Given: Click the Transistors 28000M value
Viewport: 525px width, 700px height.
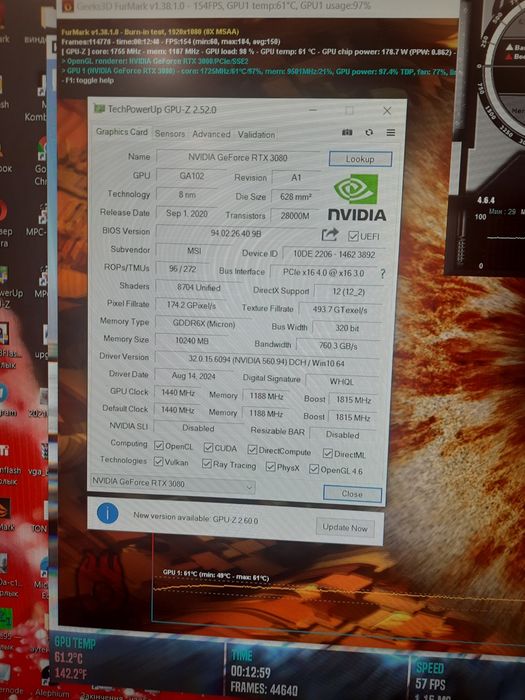Looking at the screenshot, I should click(x=295, y=216).
